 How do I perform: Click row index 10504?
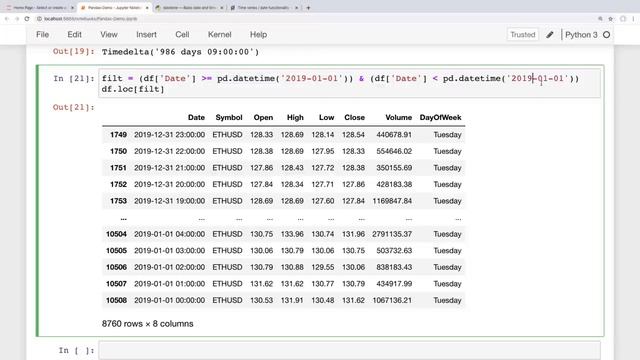point(116,234)
